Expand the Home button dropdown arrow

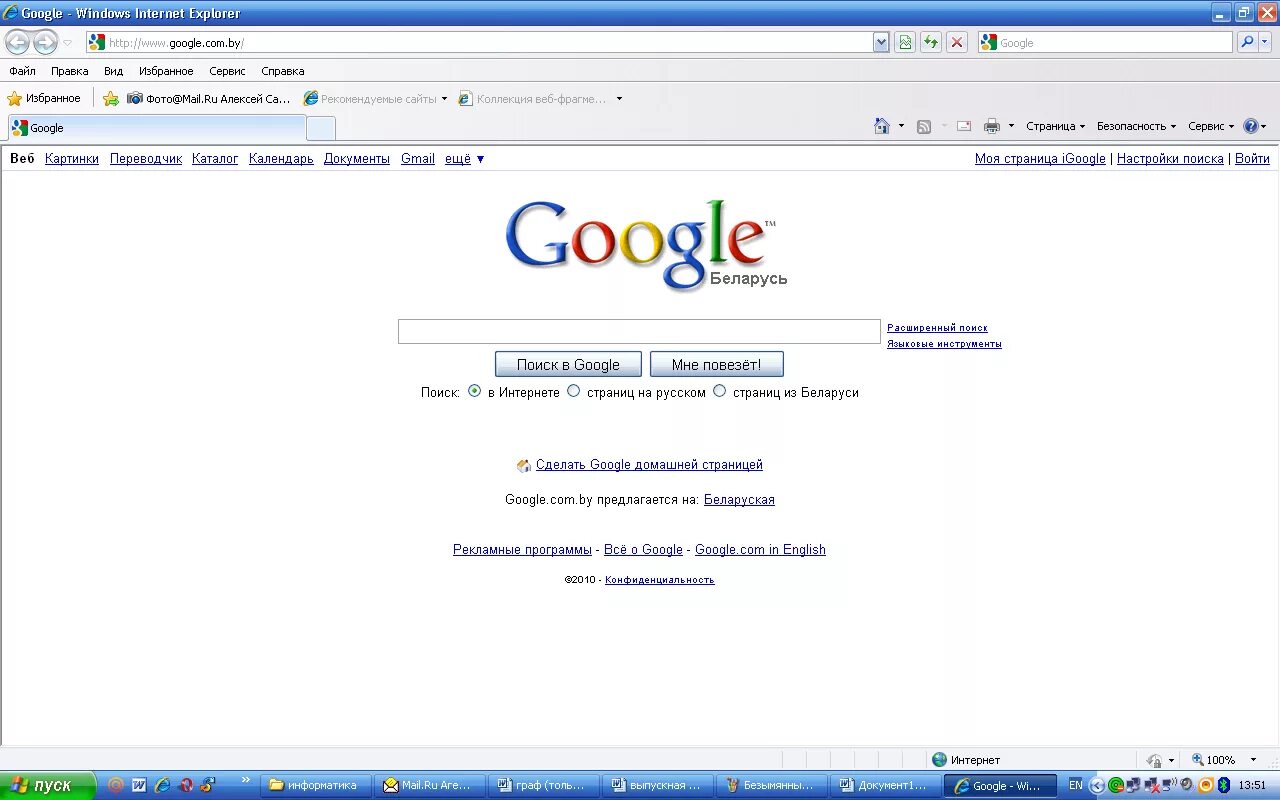coord(901,126)
